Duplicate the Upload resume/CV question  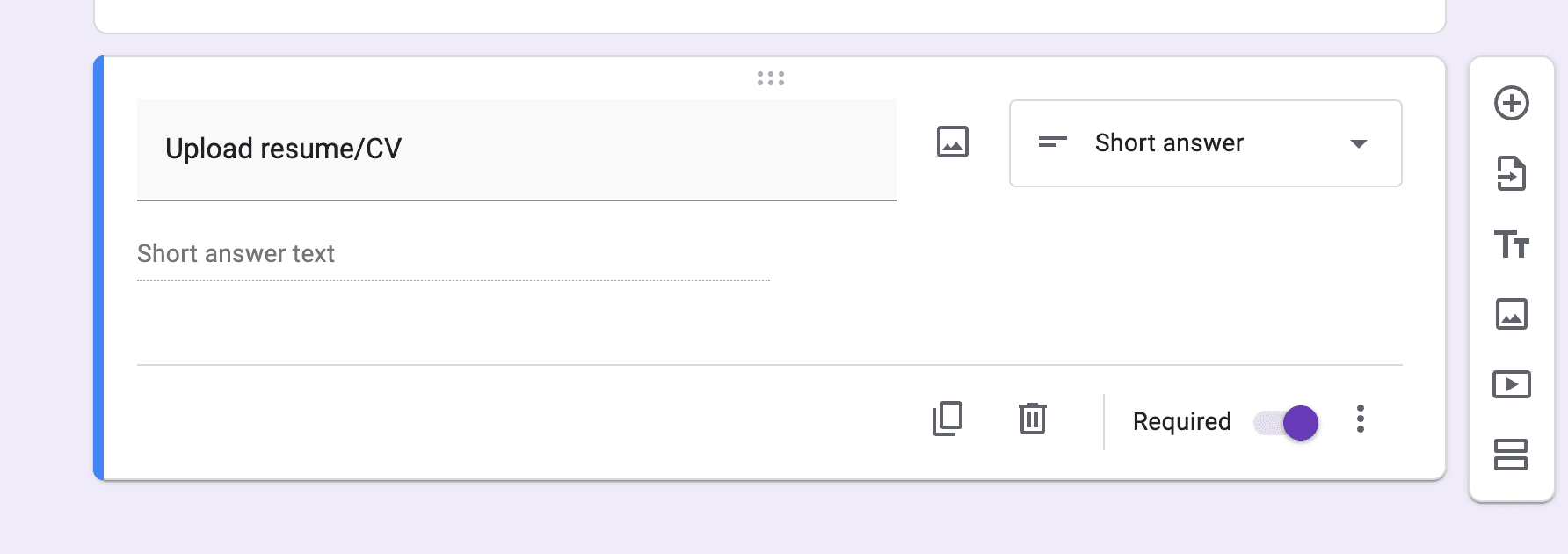(x=947, y=419)
